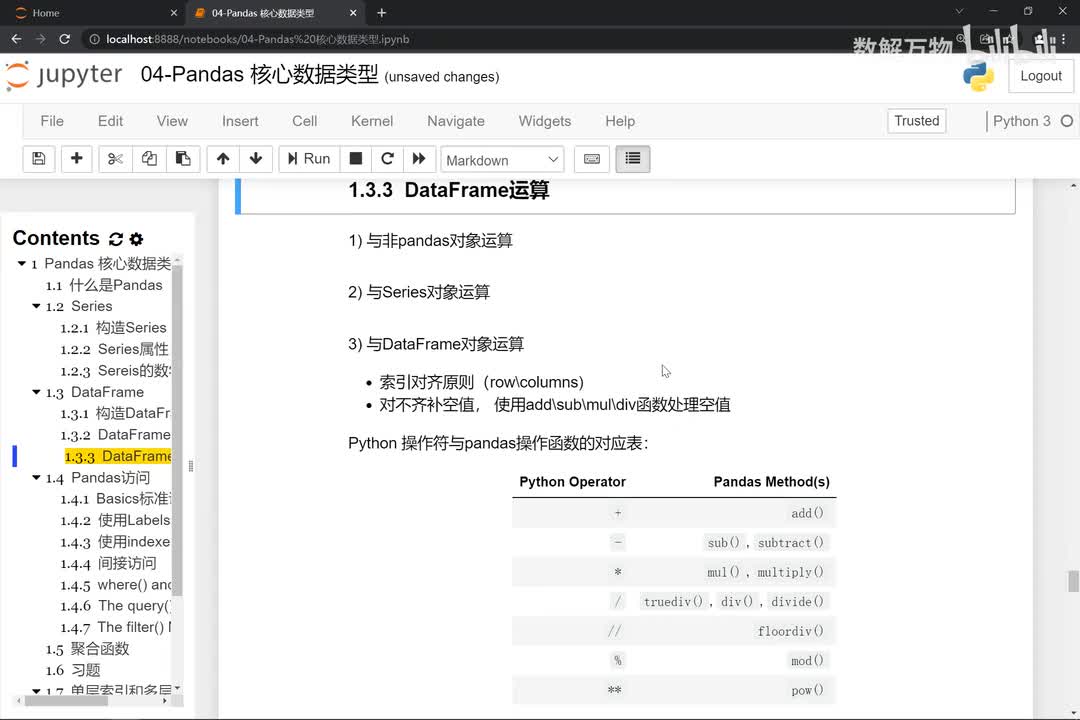Close the Home browser tab

[x=174, y=12]
